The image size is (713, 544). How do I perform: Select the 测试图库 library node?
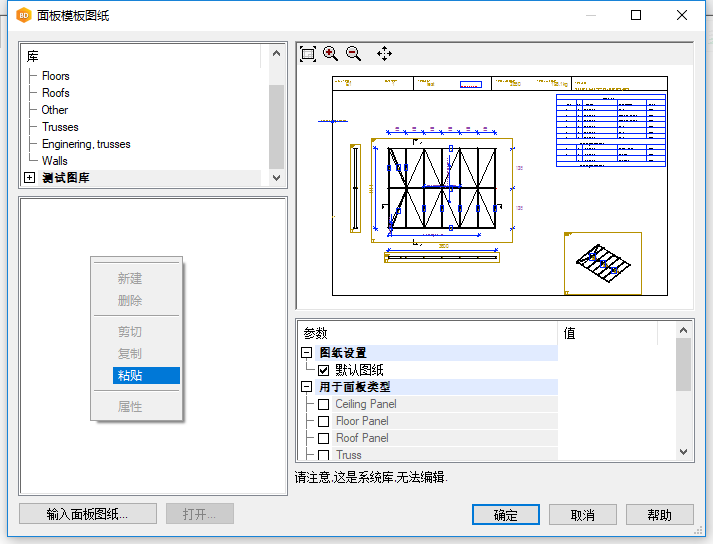[66, 178]
